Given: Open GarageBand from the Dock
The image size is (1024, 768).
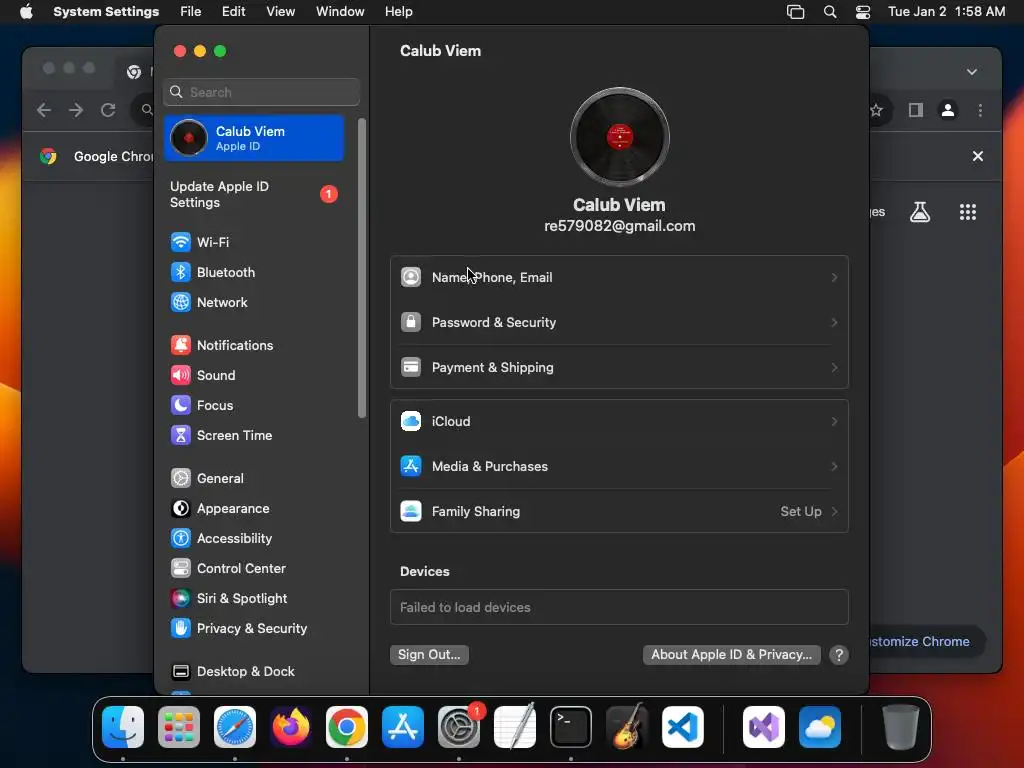Looking at the screenshot, I should (627, 727).
